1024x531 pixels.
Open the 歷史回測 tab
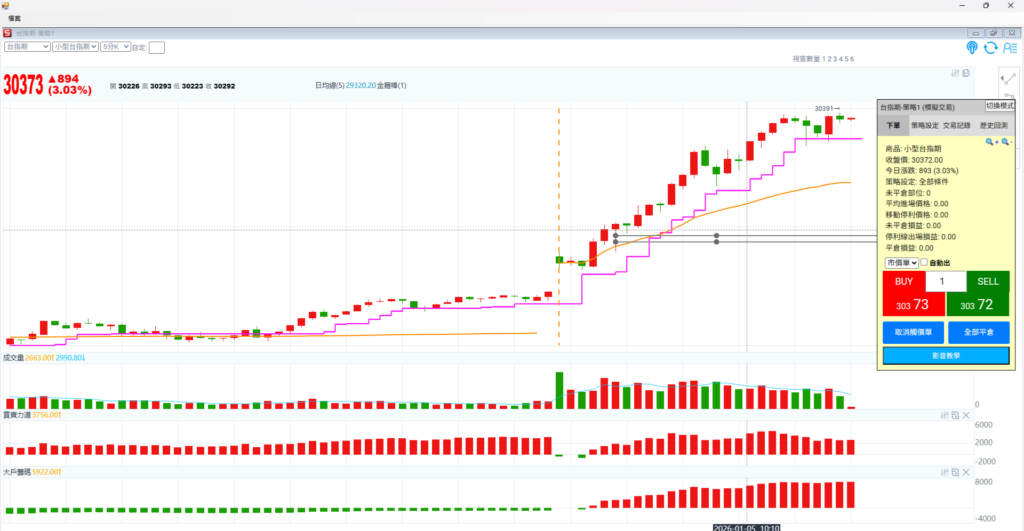994,126
